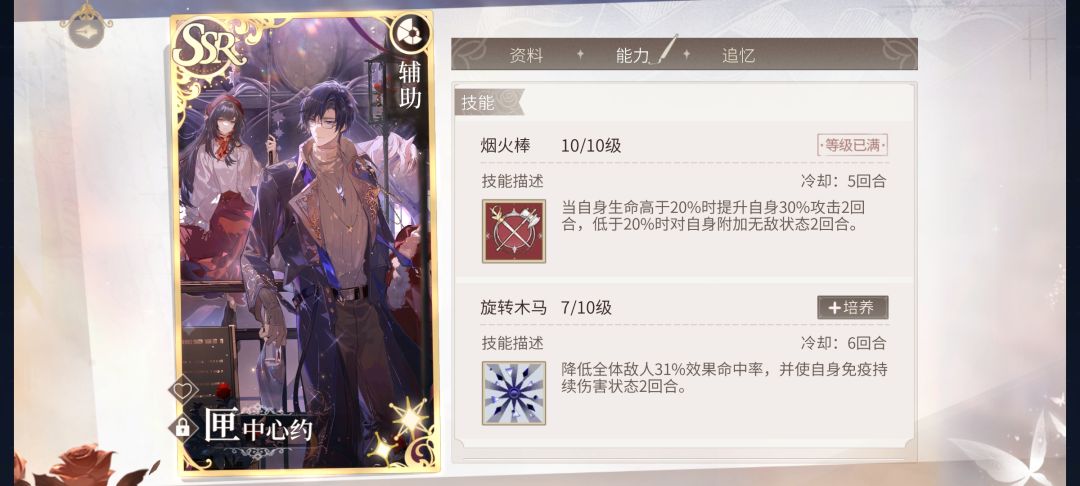Click the 等级已满 label

pyautogui.click(x=853, y=146)
